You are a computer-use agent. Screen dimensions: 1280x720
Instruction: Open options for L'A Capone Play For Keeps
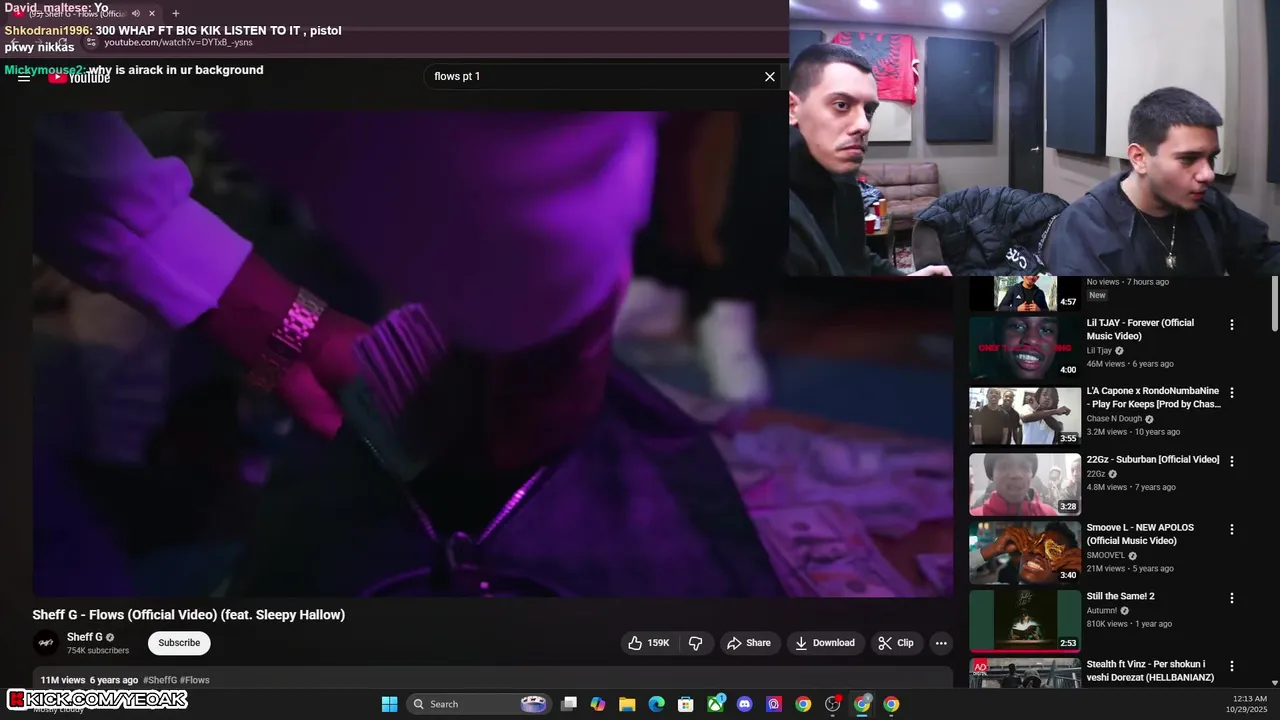point(1232,393)
